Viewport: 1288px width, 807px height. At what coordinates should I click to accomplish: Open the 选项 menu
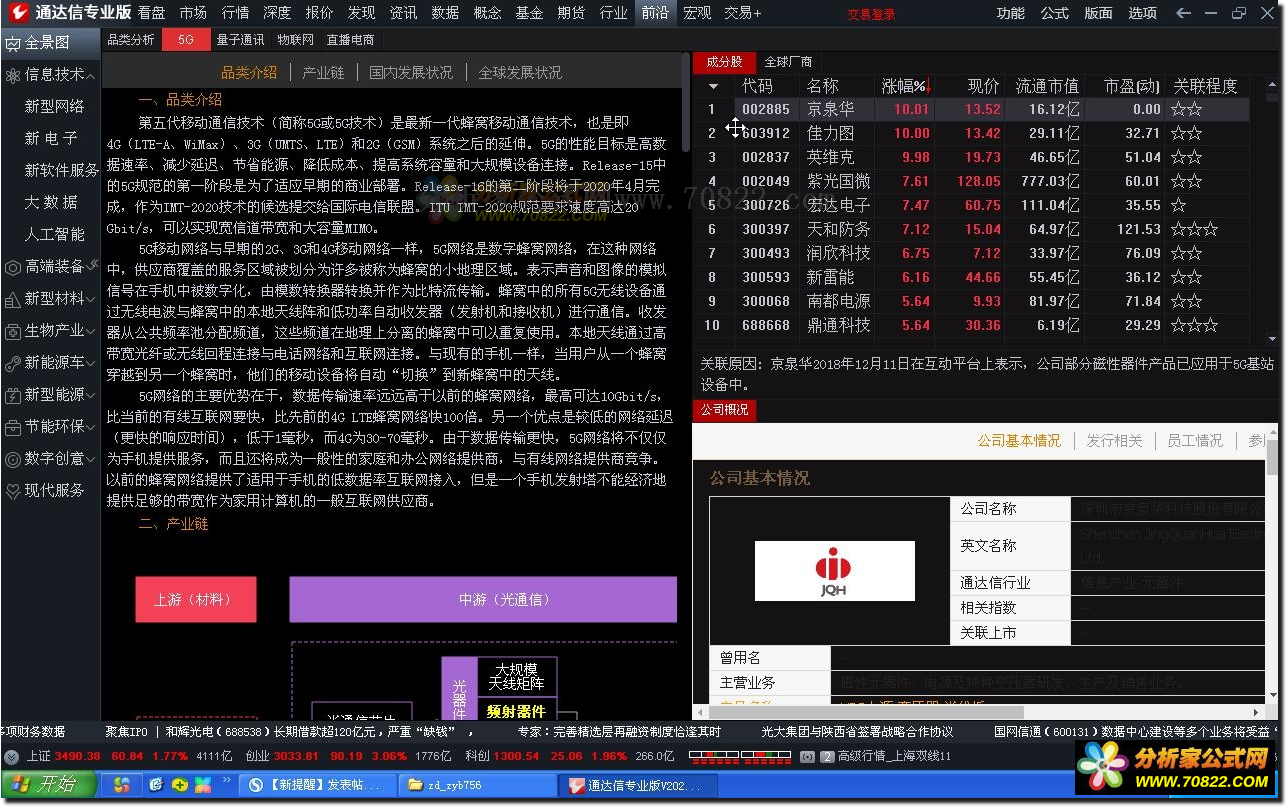[1142, 13]
